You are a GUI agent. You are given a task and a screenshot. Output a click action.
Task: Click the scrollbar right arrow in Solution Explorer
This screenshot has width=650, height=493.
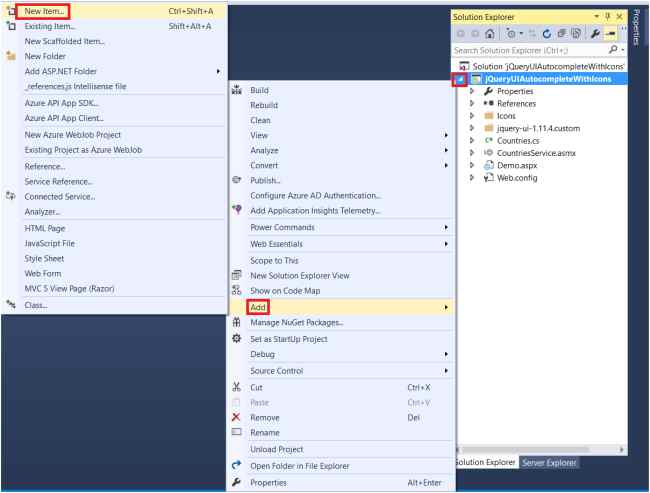(x=621, y=449)
